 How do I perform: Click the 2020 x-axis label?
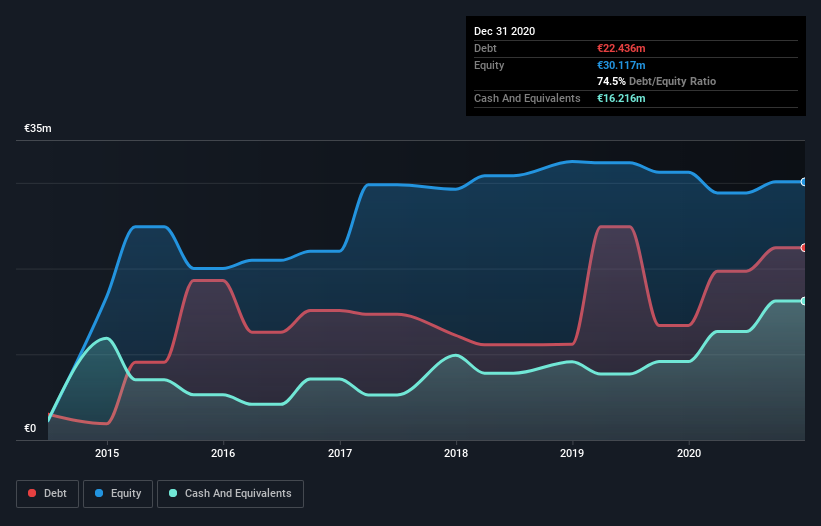tap(689, 453)
